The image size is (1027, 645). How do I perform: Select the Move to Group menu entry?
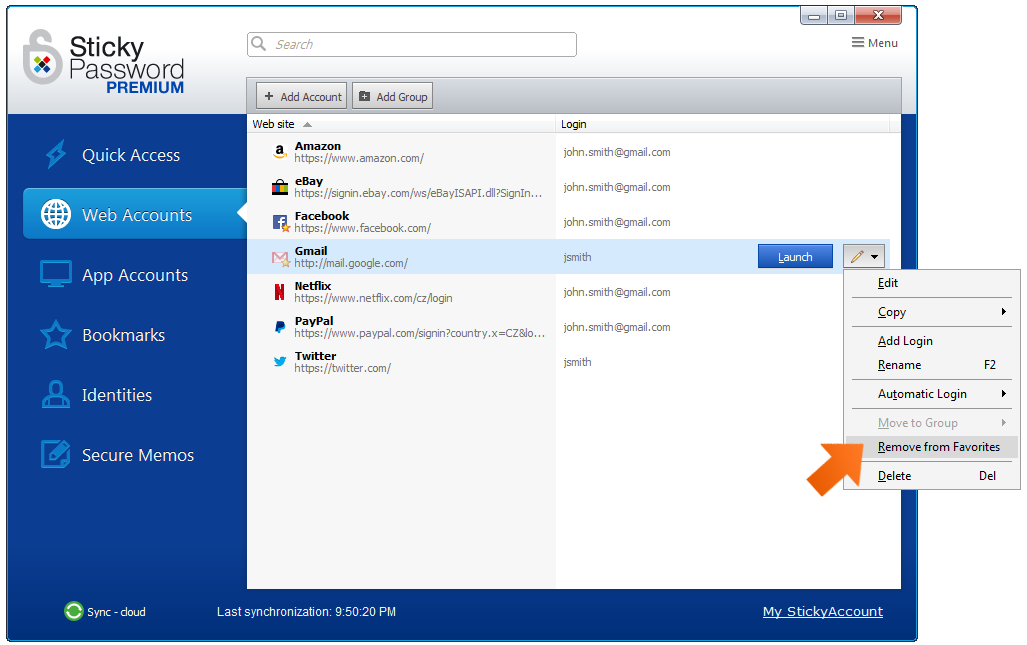pyautogui.click(x=931, y=422)
